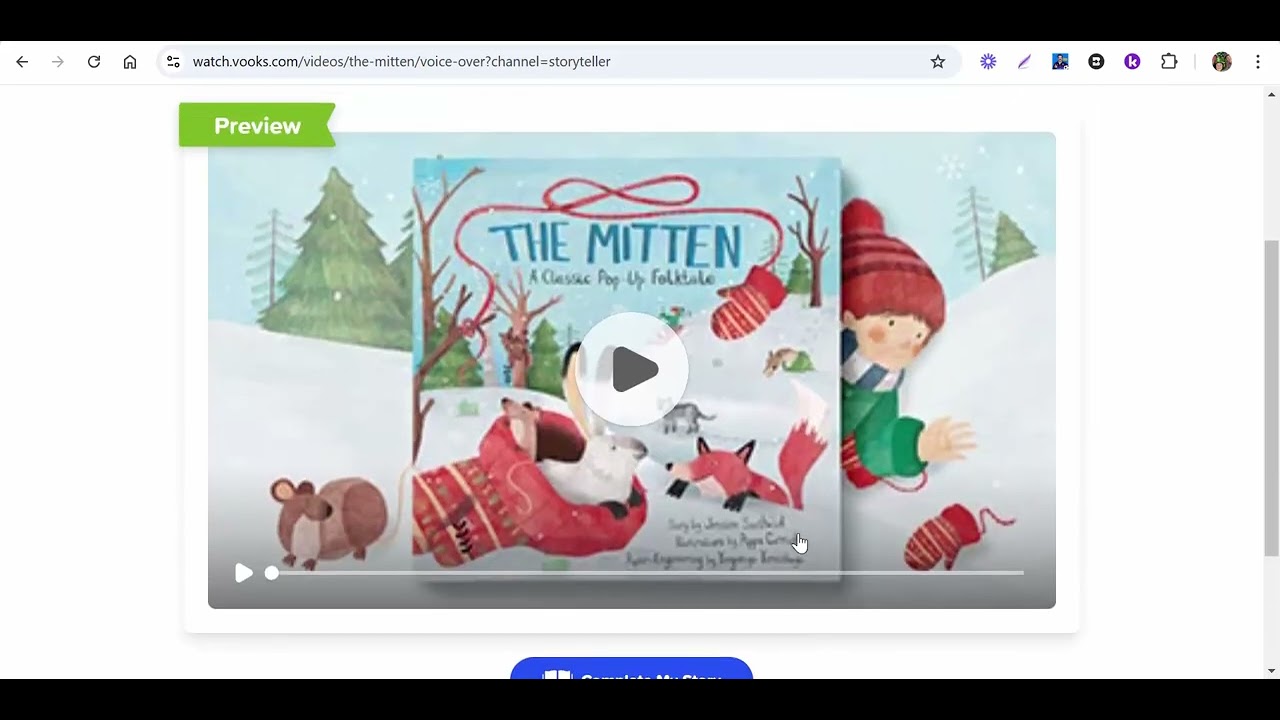
Task: Click the video progress slider handle
Action: pos(271,573)
